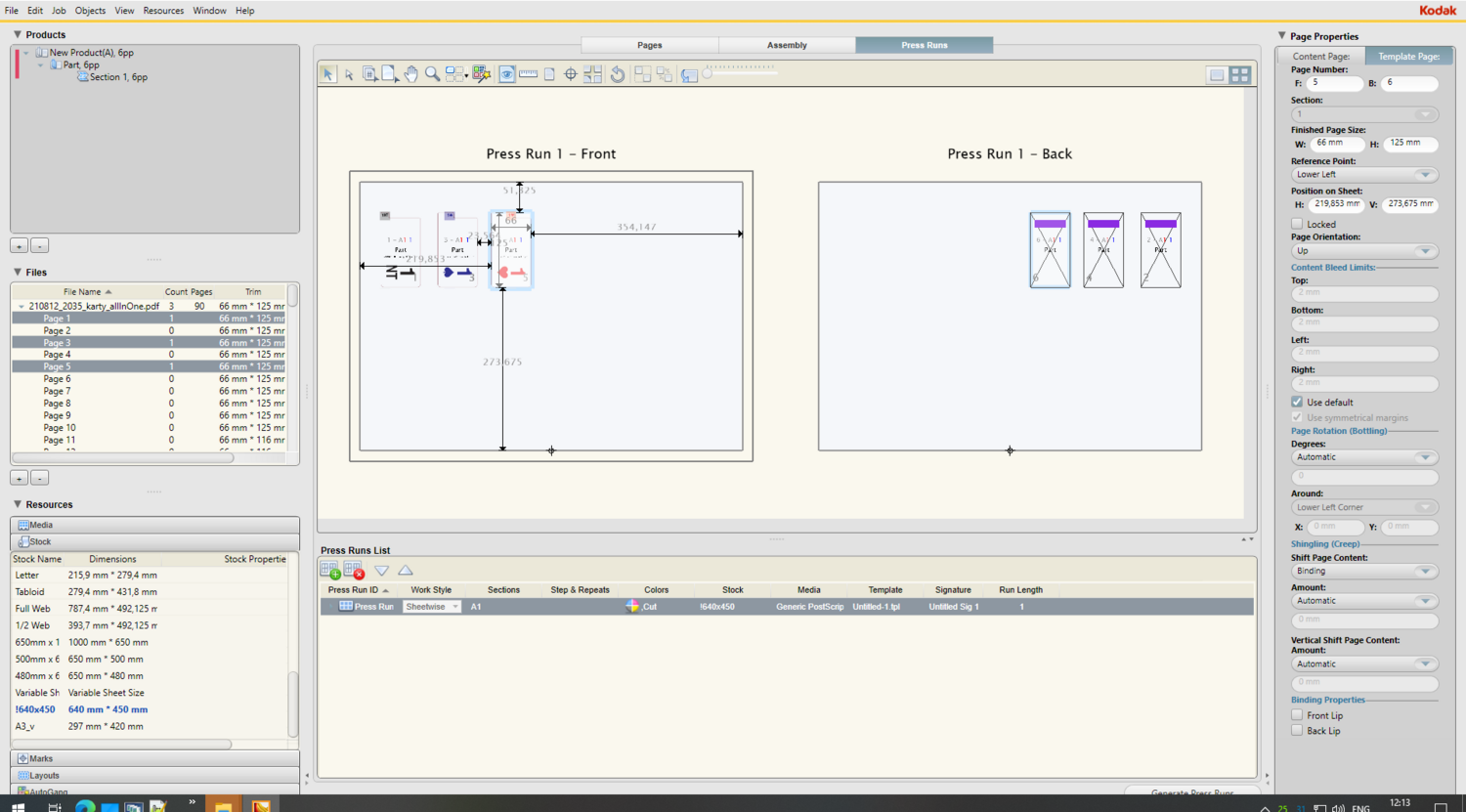Choose the hand pan tool

point(411,74)
